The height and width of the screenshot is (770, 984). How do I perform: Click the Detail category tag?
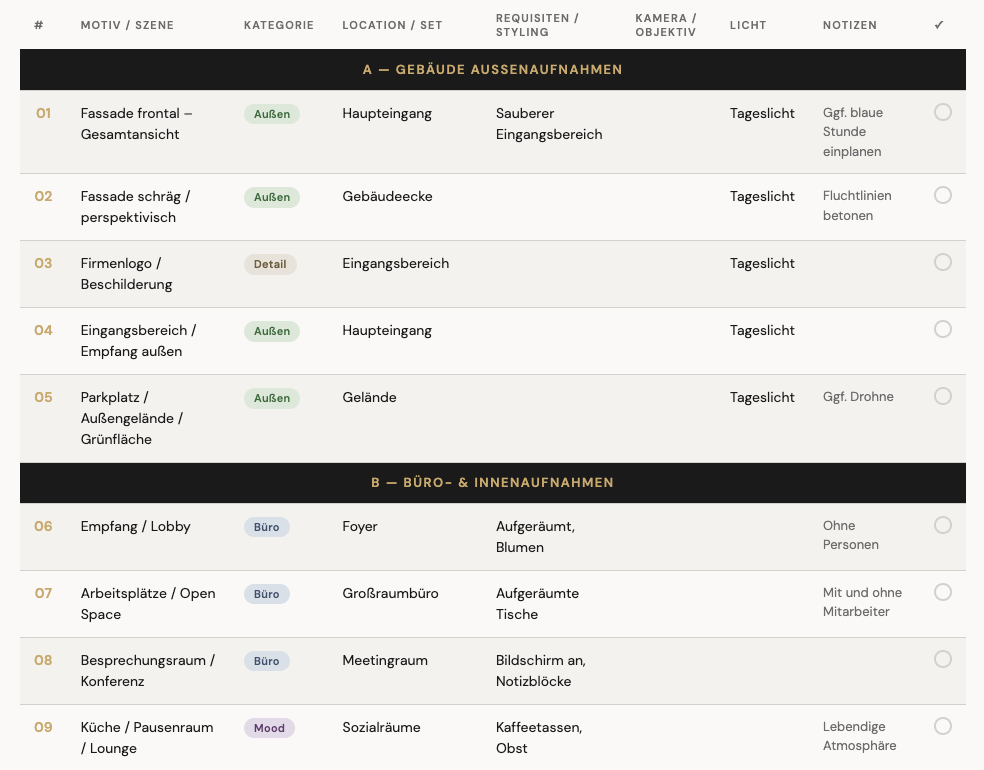point(270,265)
